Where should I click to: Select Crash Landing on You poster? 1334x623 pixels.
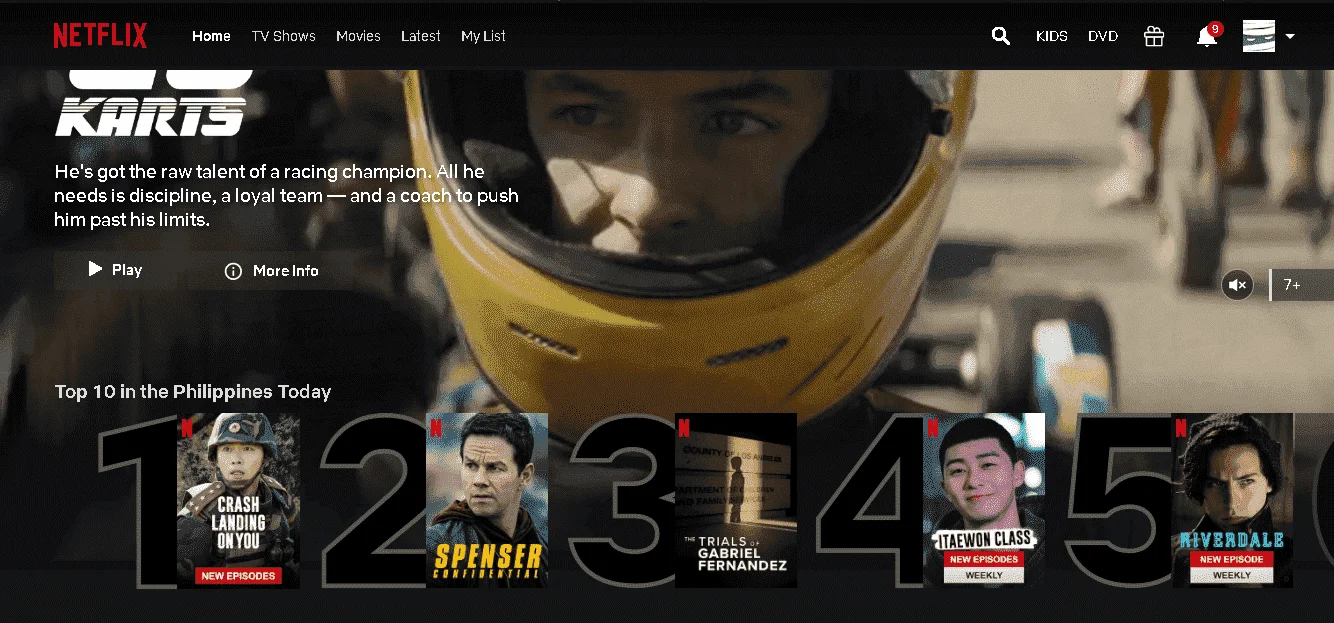[x=238, y=500]
